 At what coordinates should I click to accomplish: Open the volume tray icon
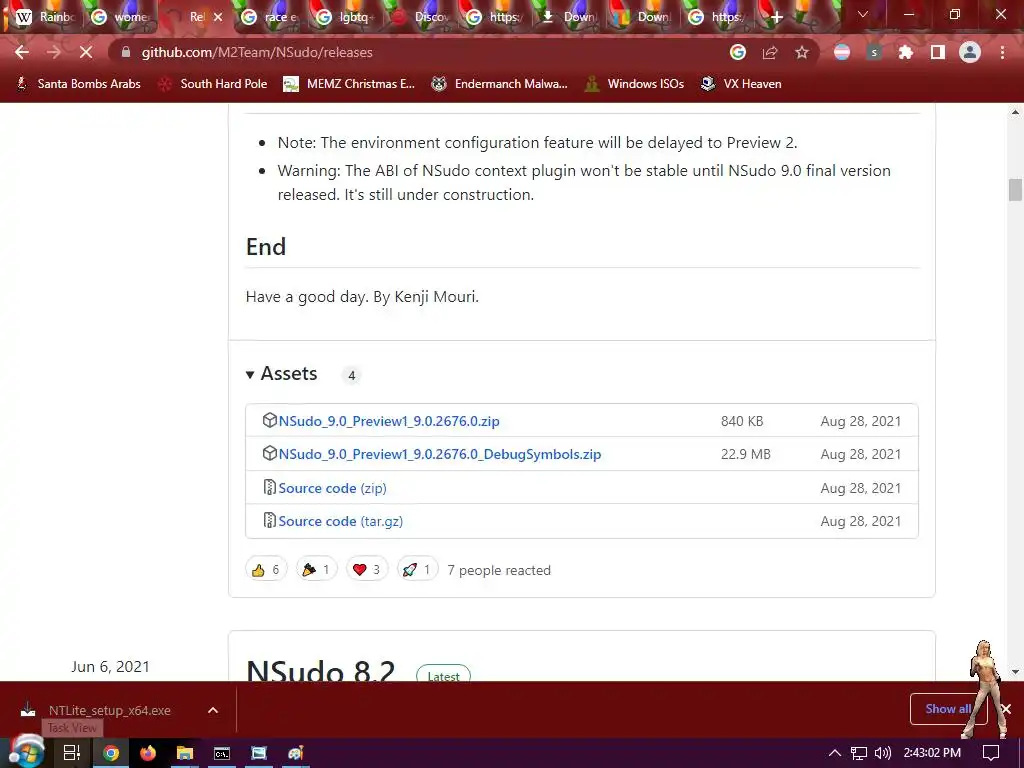(x=882, y=753)
